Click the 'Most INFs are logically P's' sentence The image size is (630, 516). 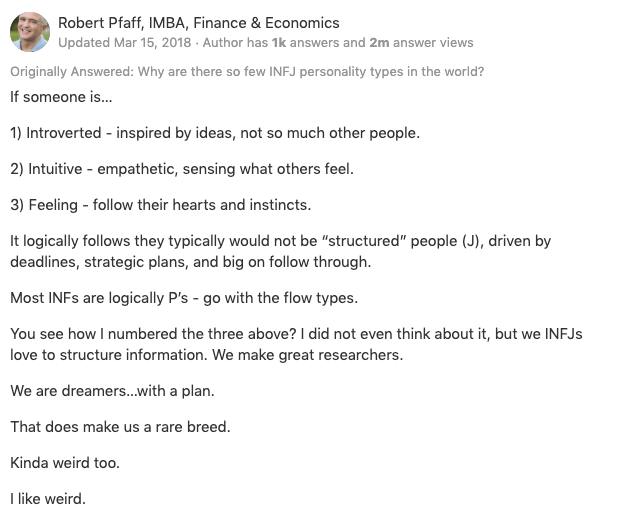click(x=184, y=298)
